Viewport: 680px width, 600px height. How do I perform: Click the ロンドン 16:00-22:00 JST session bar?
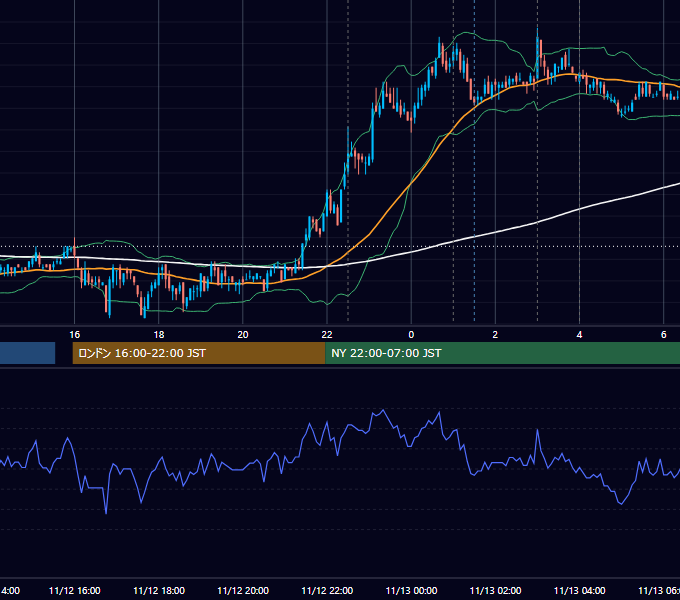click(x=199, y=353)
